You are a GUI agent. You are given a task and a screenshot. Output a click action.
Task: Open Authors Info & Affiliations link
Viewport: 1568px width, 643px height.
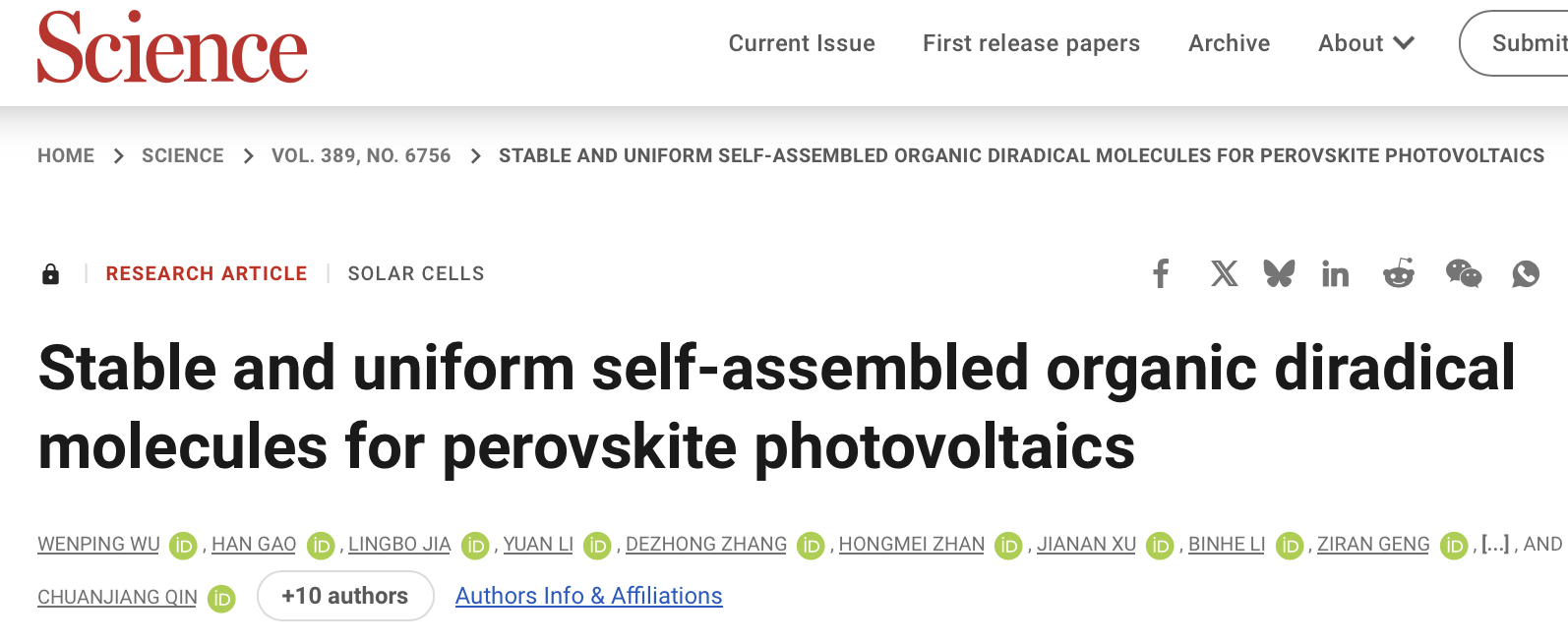(x=588, y=596)
